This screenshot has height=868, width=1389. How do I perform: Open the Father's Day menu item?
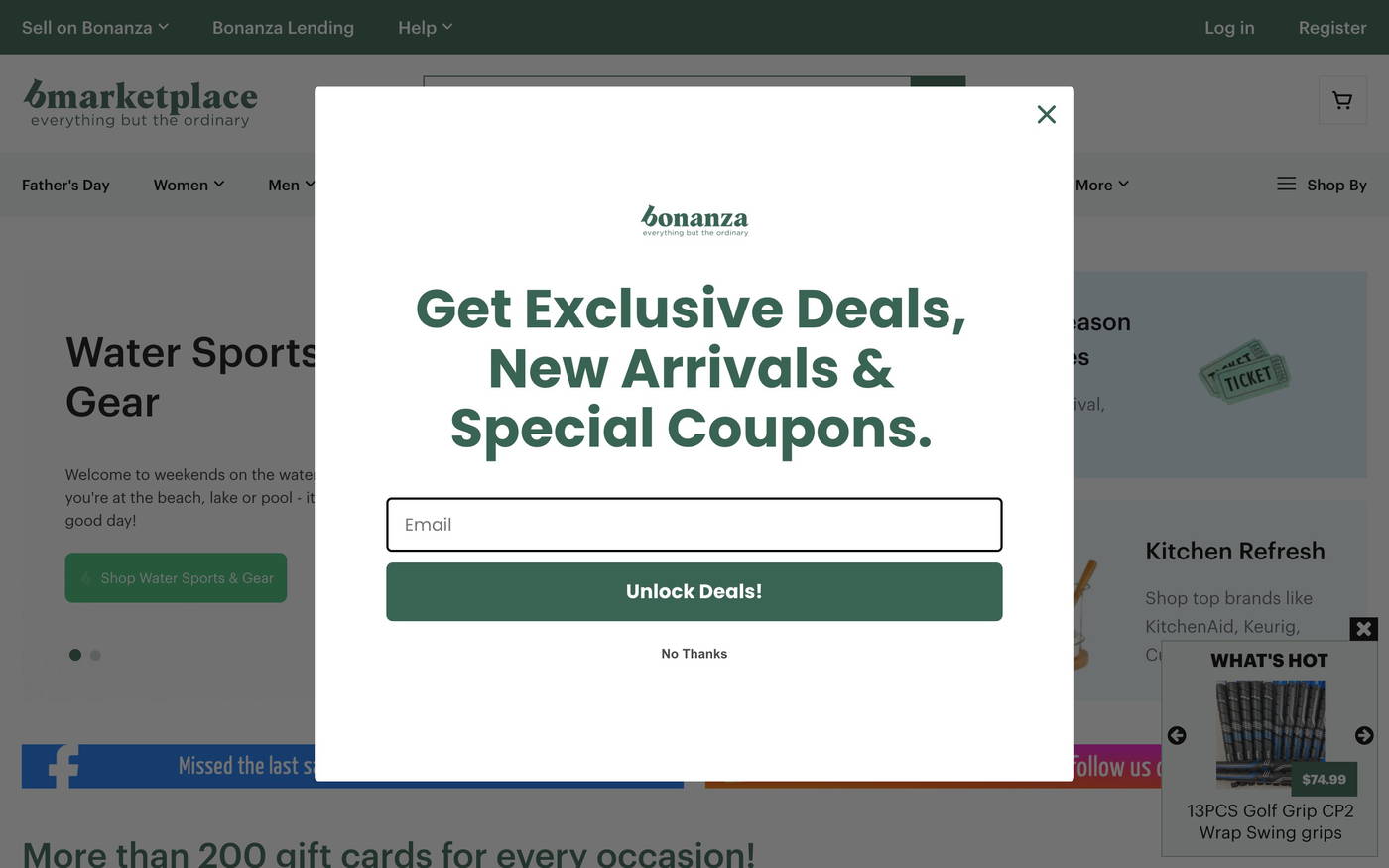tap(65, 185)
